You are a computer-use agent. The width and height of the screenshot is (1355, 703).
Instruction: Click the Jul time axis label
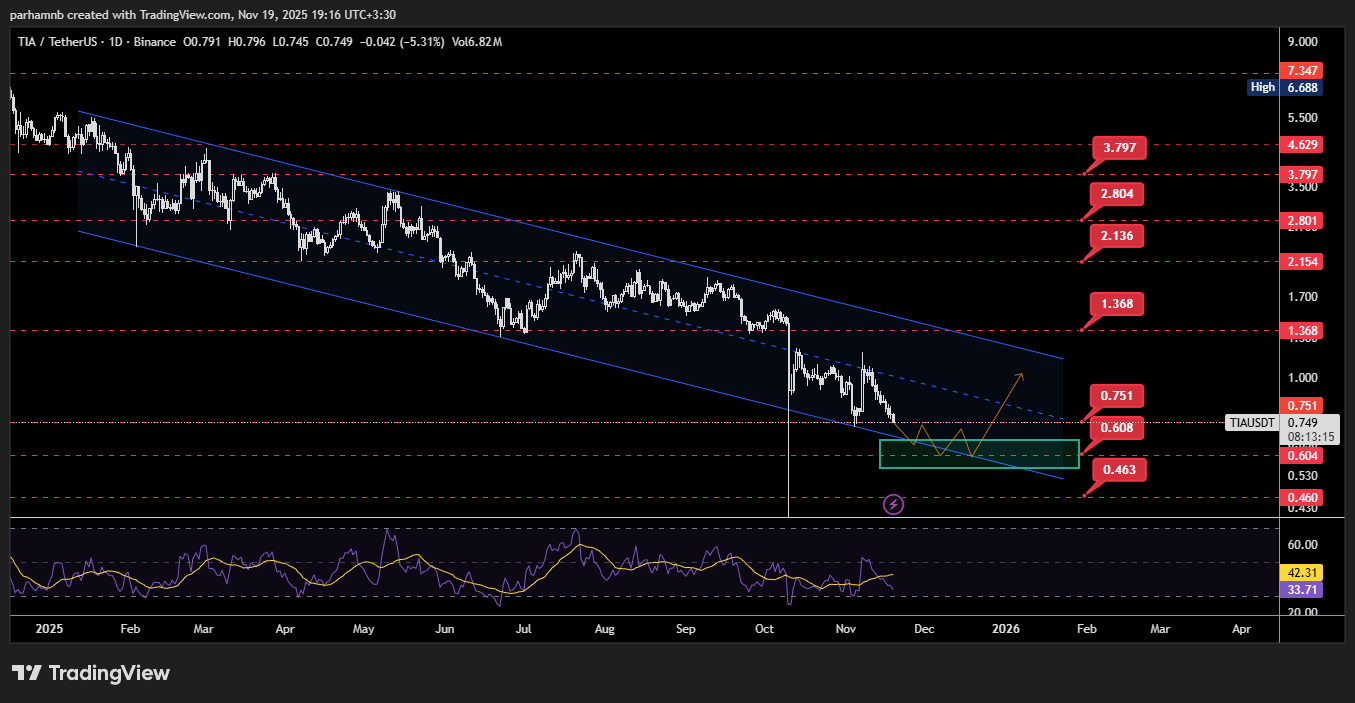click(523, 629)
